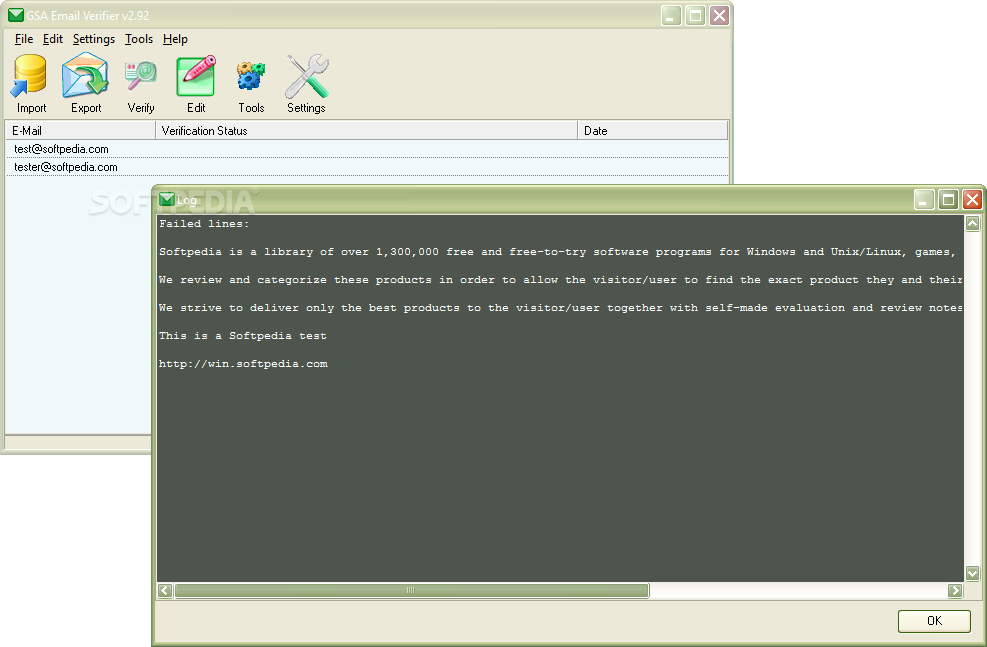This screenshot has width=987, height=647.
Task: Click the http://win.softpedia.com log line
Action: click(x=243, y=364)
